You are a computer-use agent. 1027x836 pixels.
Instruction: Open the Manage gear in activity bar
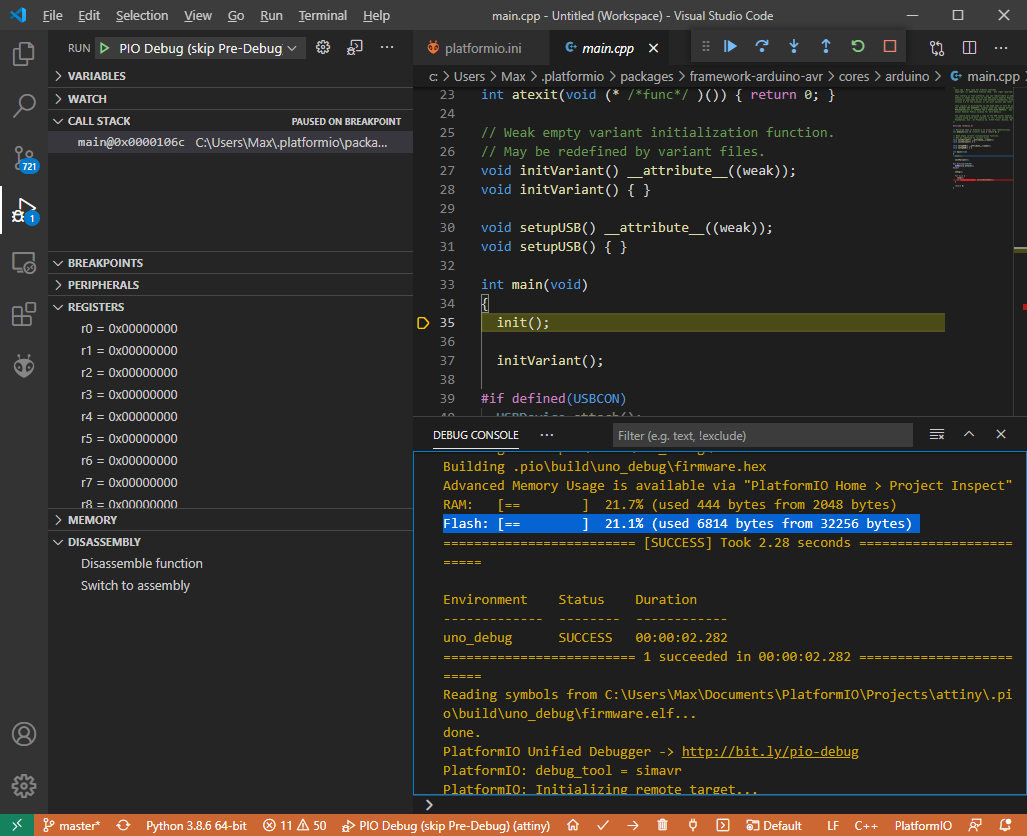tap(24, 786)
